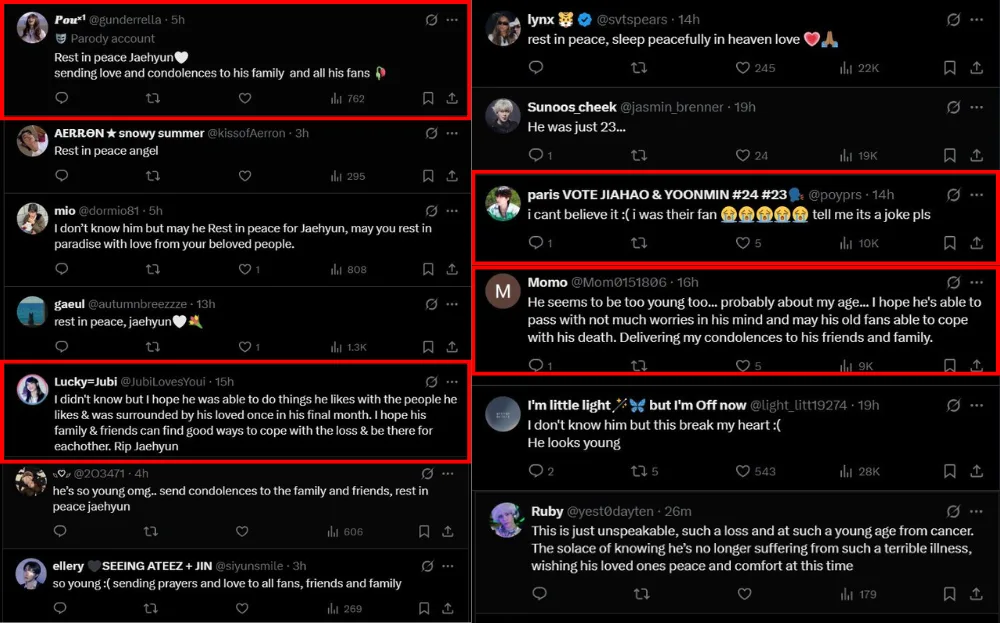
Task: Click Ruby's display name
Action: pyautogui.click(x=547, y=511)
